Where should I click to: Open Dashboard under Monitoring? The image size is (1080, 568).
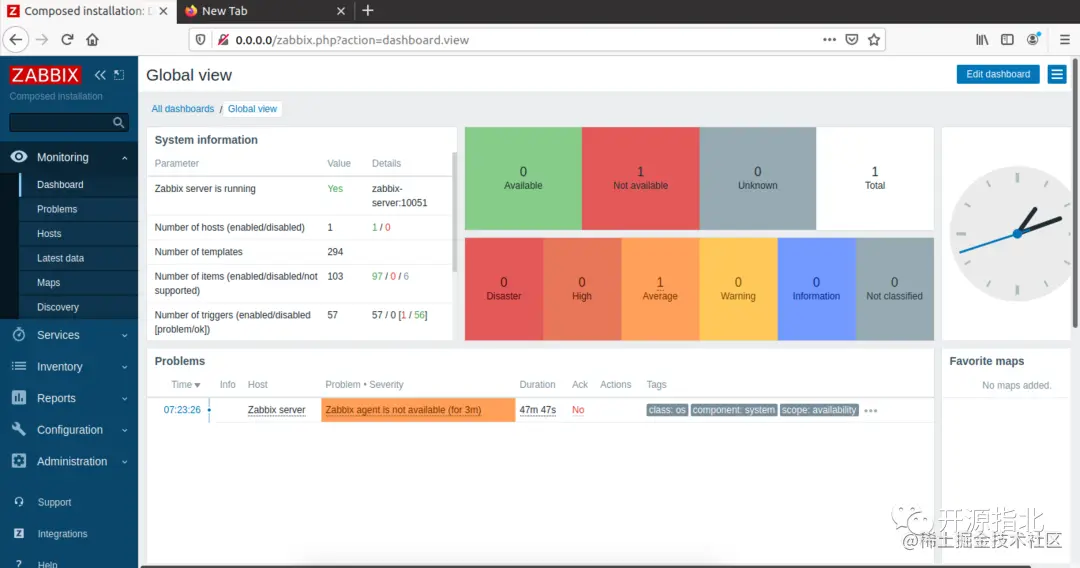coord(79,185)
